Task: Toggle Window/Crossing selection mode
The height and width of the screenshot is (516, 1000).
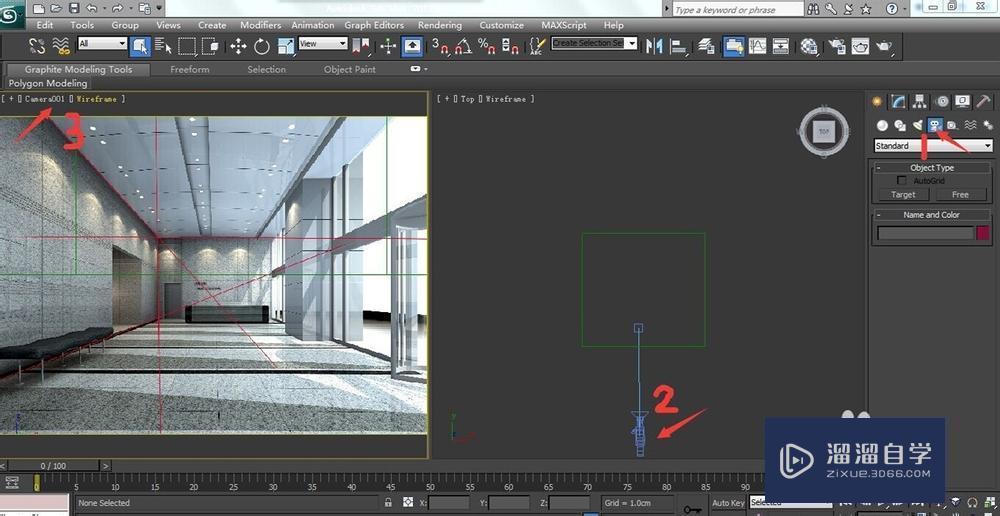Action: coord(210,46)
